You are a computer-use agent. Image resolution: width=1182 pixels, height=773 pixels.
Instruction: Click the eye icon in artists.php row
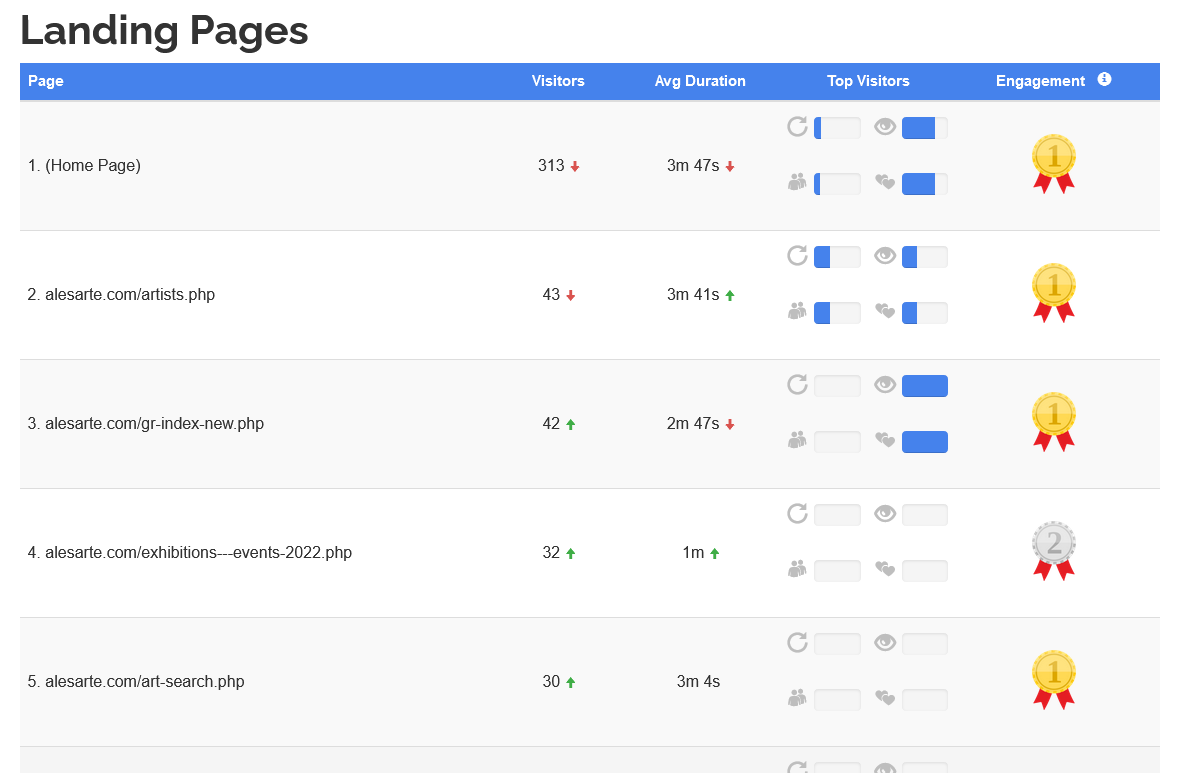tap(885, 256)
